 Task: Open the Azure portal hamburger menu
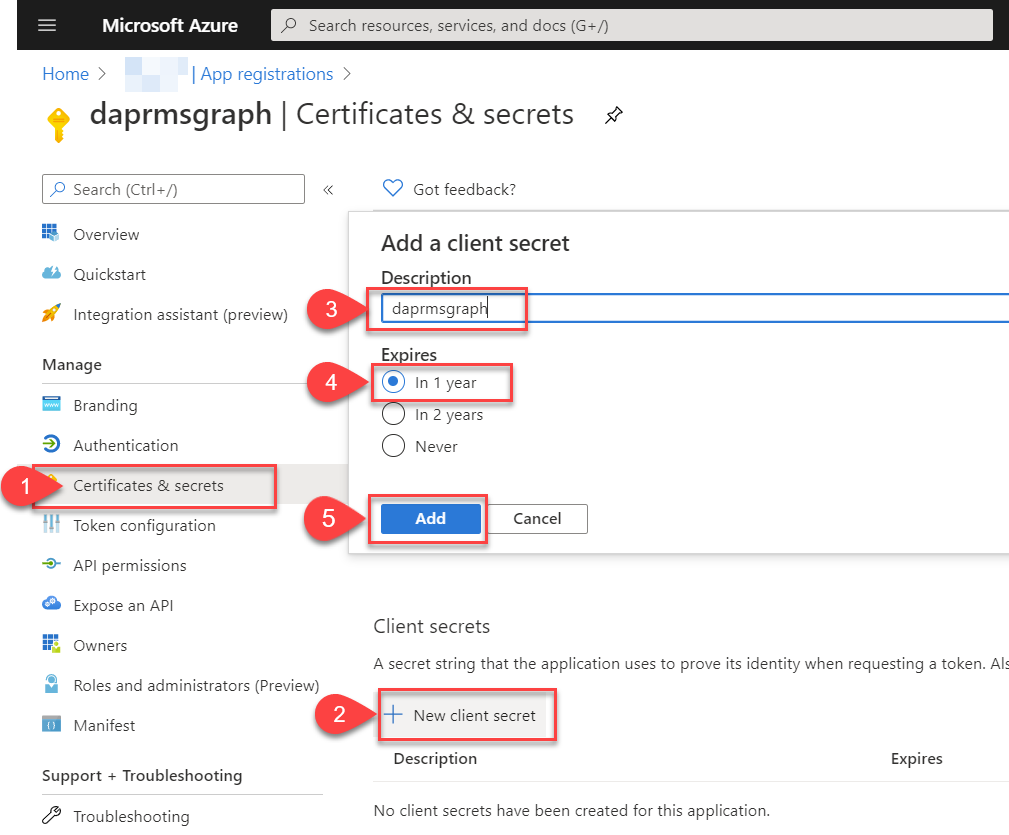click(47, 25)
